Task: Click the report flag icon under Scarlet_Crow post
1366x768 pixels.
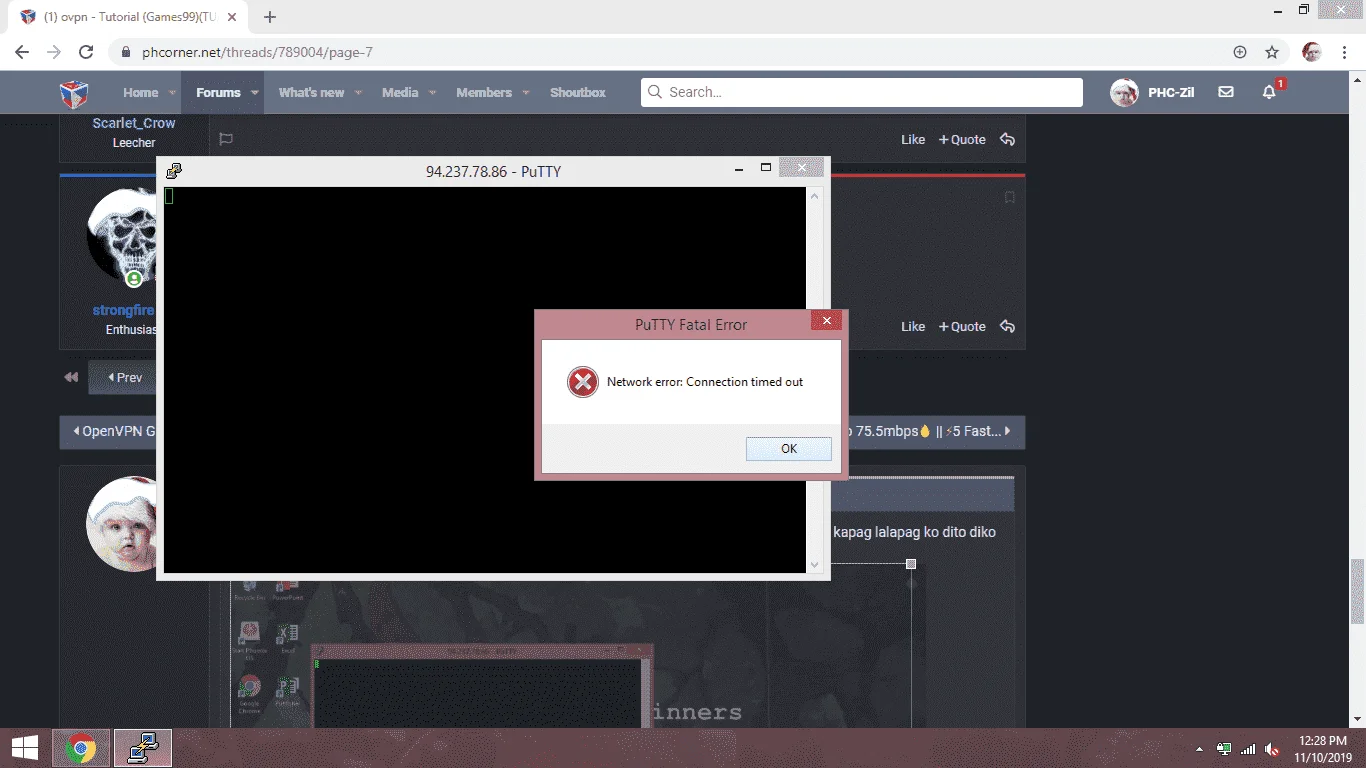Action: [226, 140]
